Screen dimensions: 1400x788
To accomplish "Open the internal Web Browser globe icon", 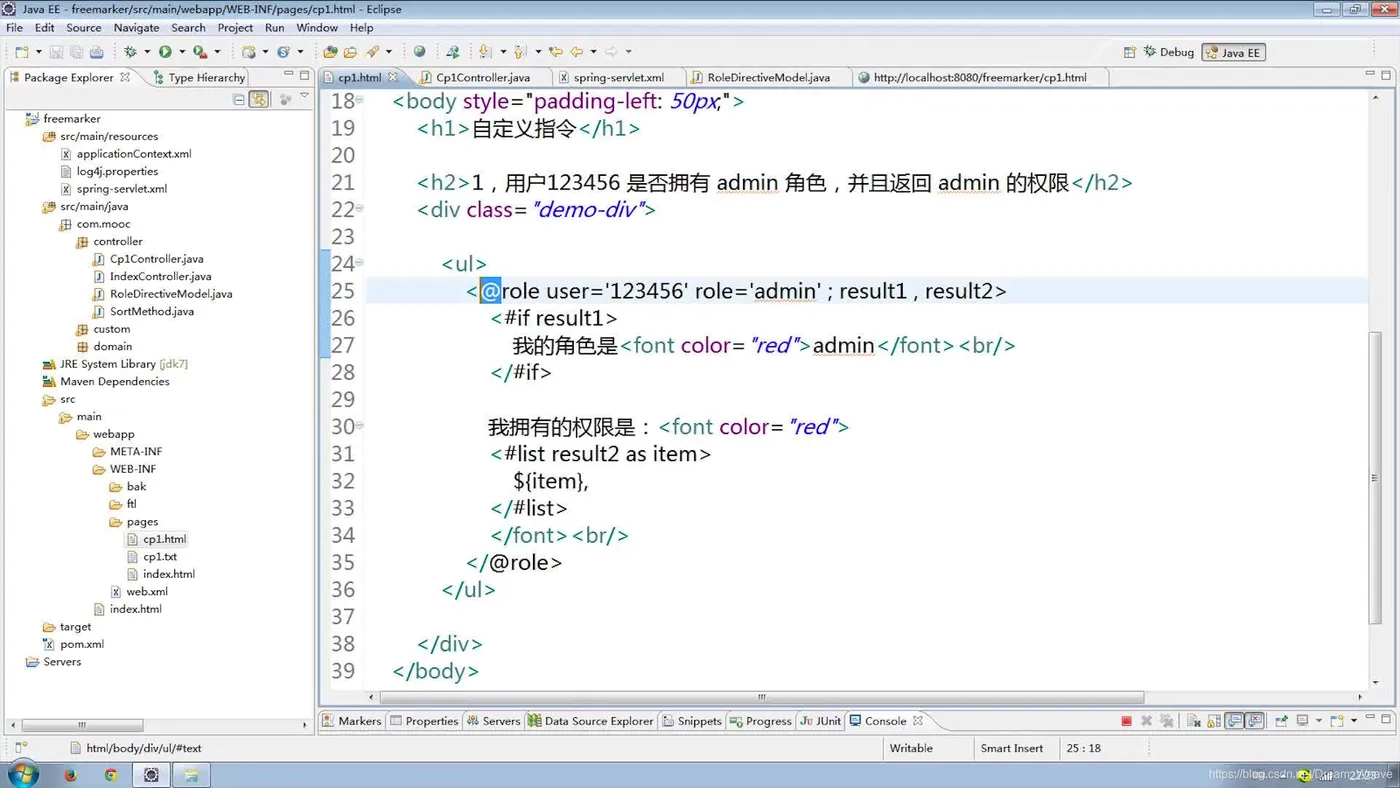I will click(x=419, y=52).
